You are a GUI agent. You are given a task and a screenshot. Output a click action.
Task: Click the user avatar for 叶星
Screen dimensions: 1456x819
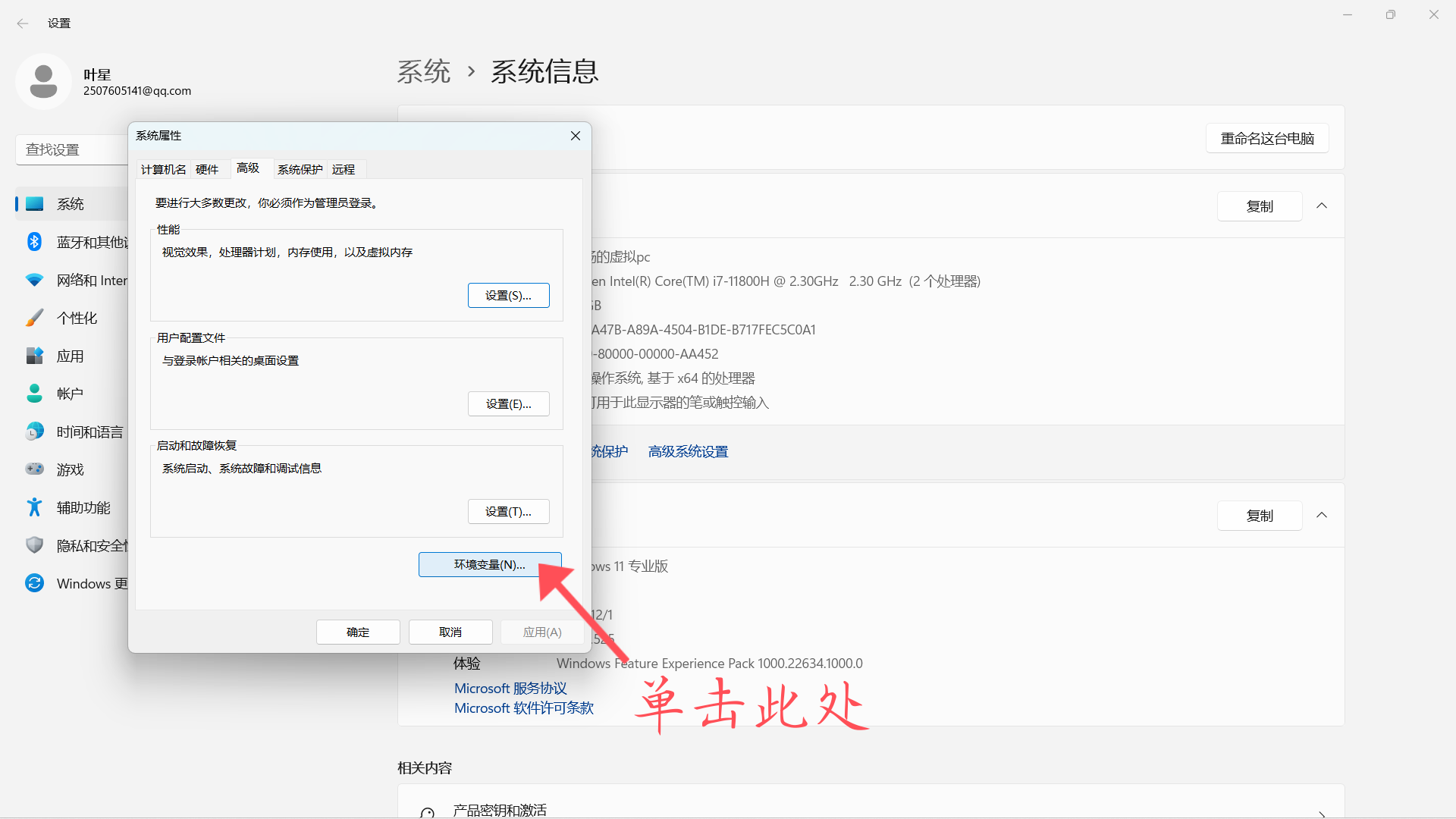coord(43,81)
